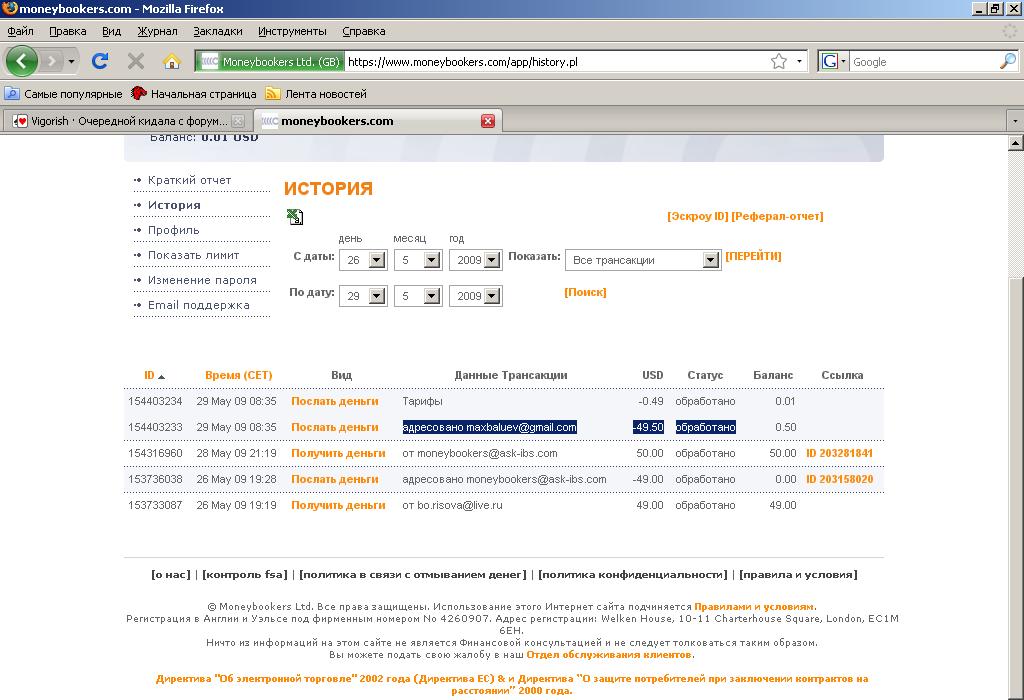Open the Инструменты menu
1024x700 pixels.
click(292, 31)
